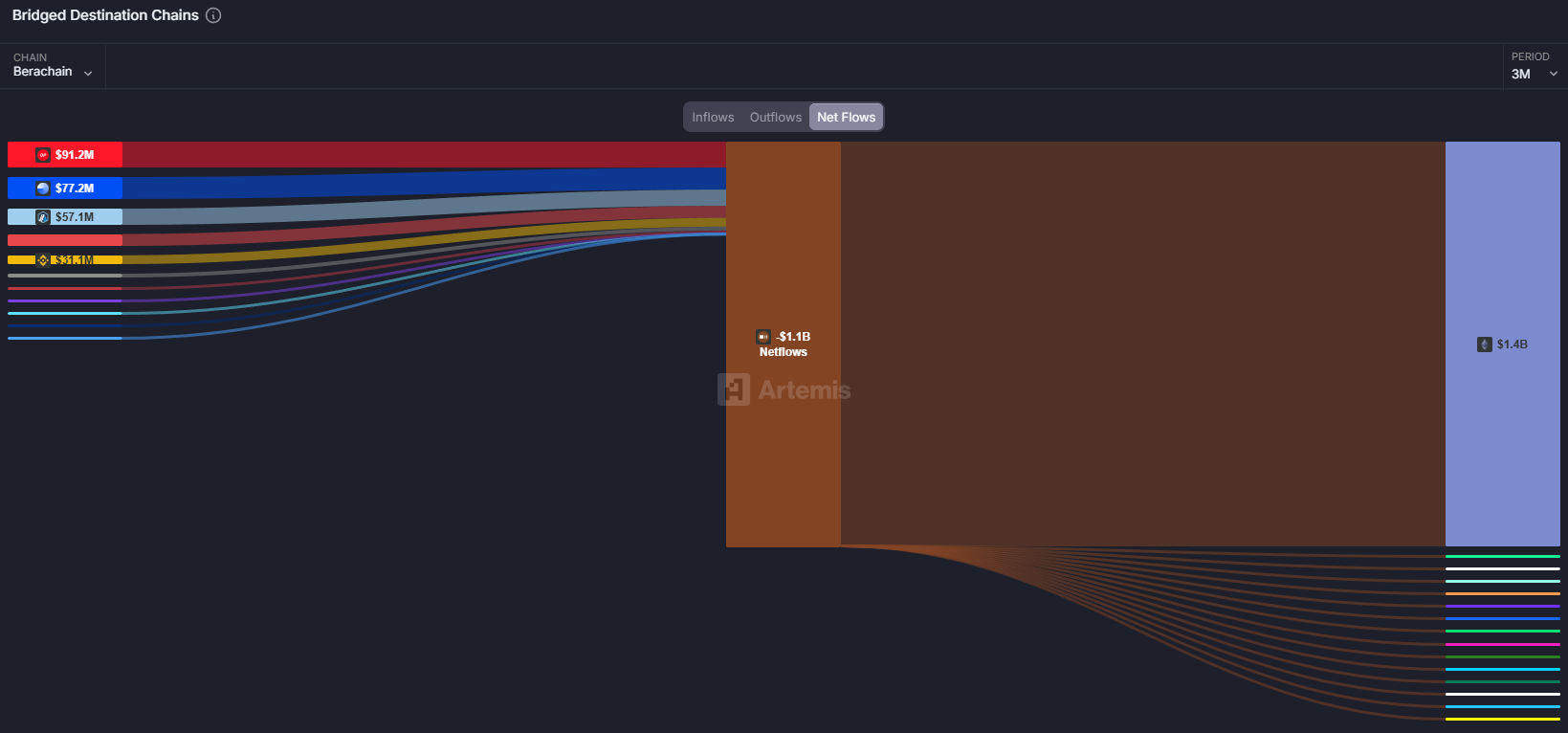This screenshot has height=733, width=1568.
Task: Switch view to Outflows
Action: point(775,117)
